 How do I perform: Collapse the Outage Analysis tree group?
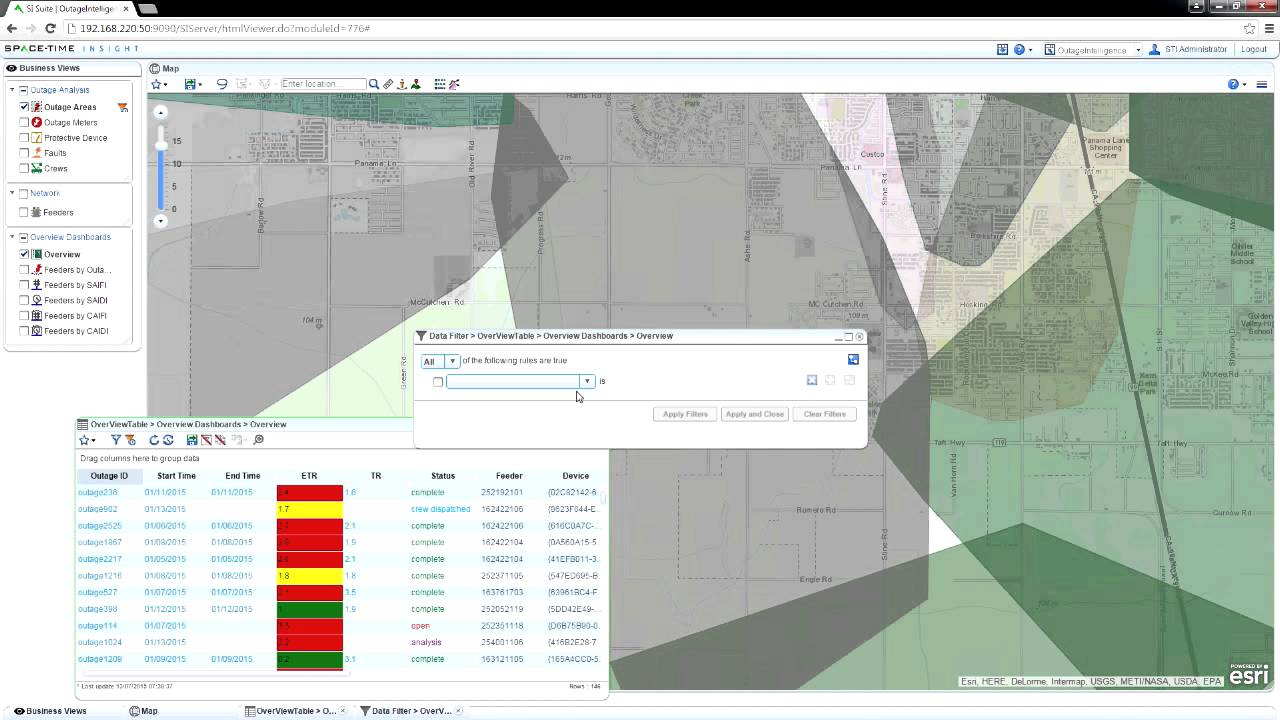click(13, 90)
